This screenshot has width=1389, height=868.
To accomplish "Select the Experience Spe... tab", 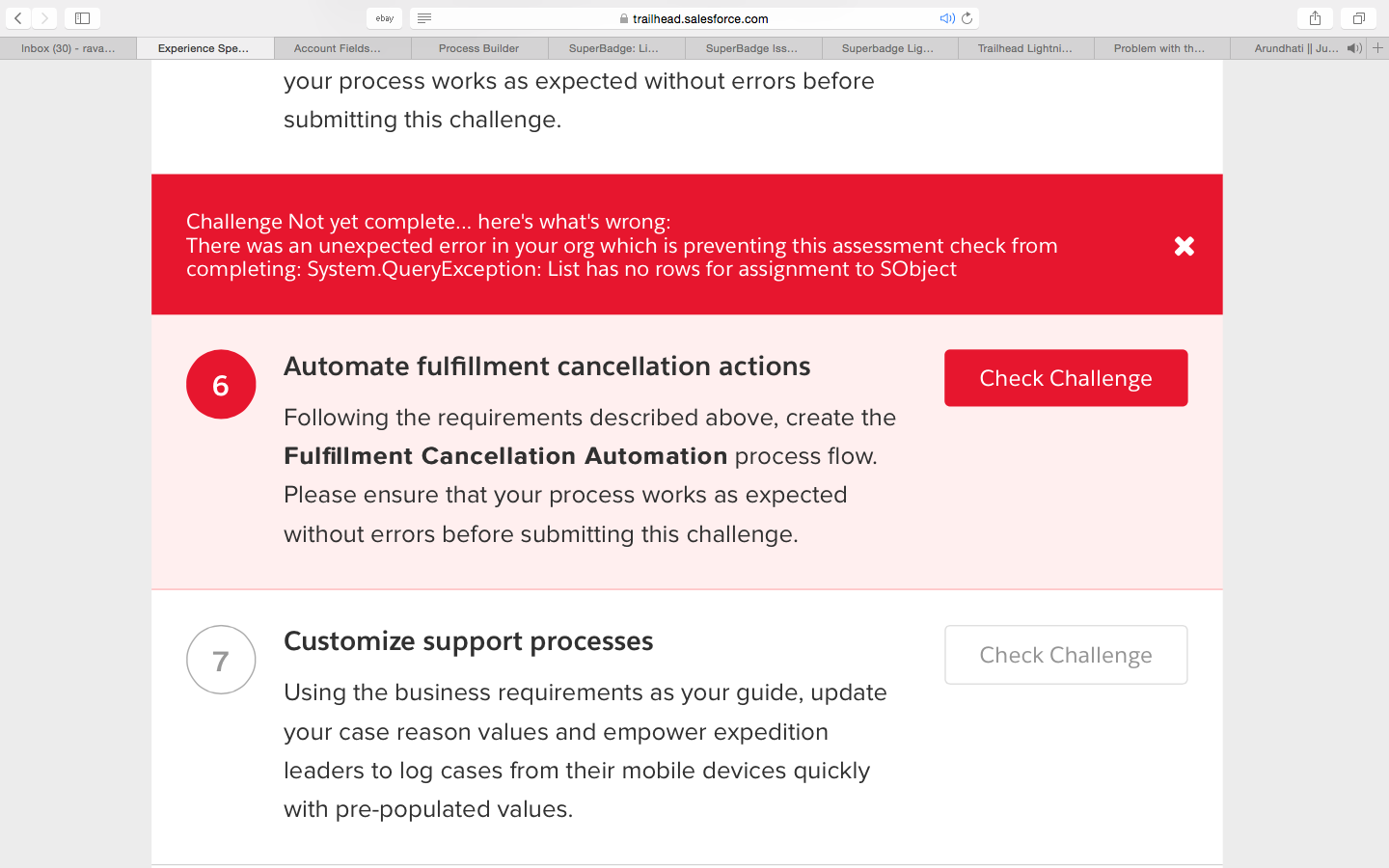I will coord(204,48).
